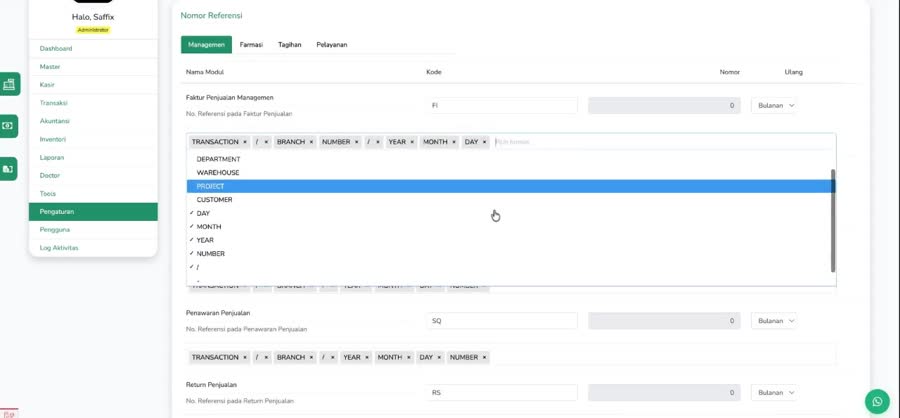Viewport: 900px width, 418px height.
Task: Click the 'Halo, Saffix' greeting
Action: click(x=93, y=17)
